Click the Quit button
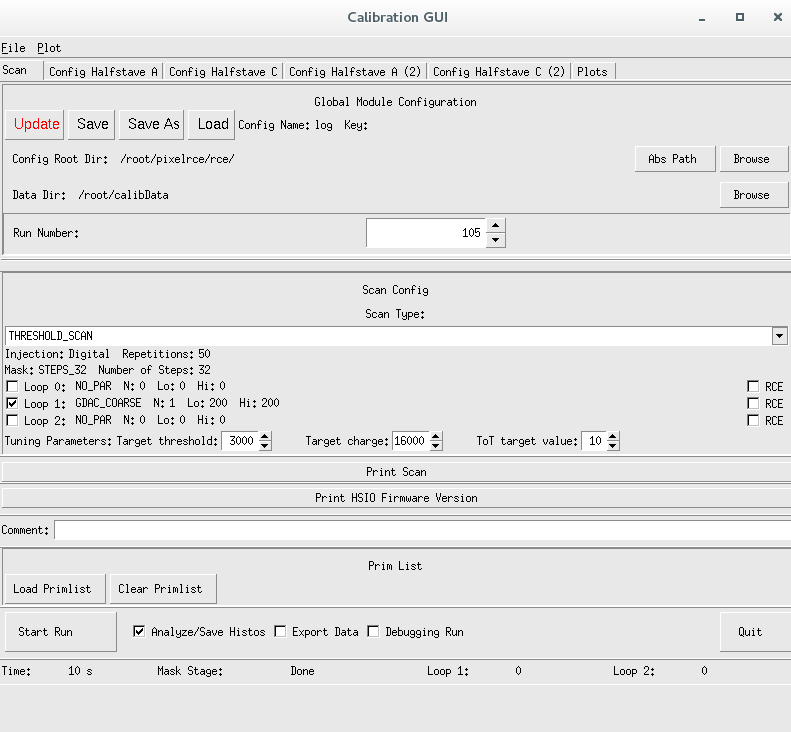The width and height of the screenshot is (791, 732). click(754, 632)
